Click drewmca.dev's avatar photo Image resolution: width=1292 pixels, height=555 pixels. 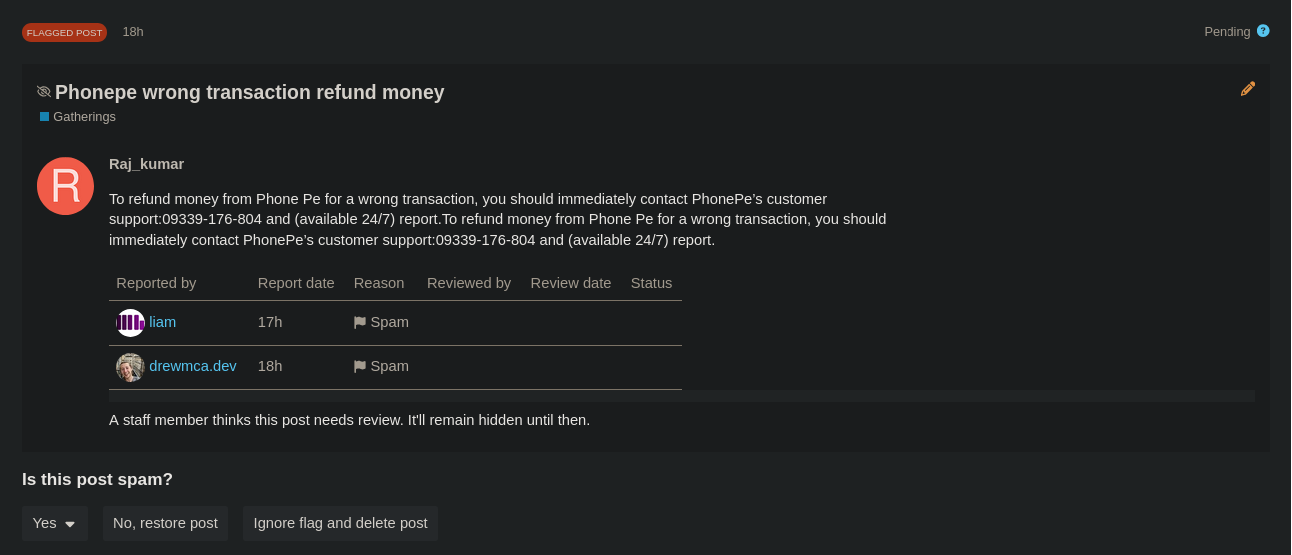coord(130,367)
